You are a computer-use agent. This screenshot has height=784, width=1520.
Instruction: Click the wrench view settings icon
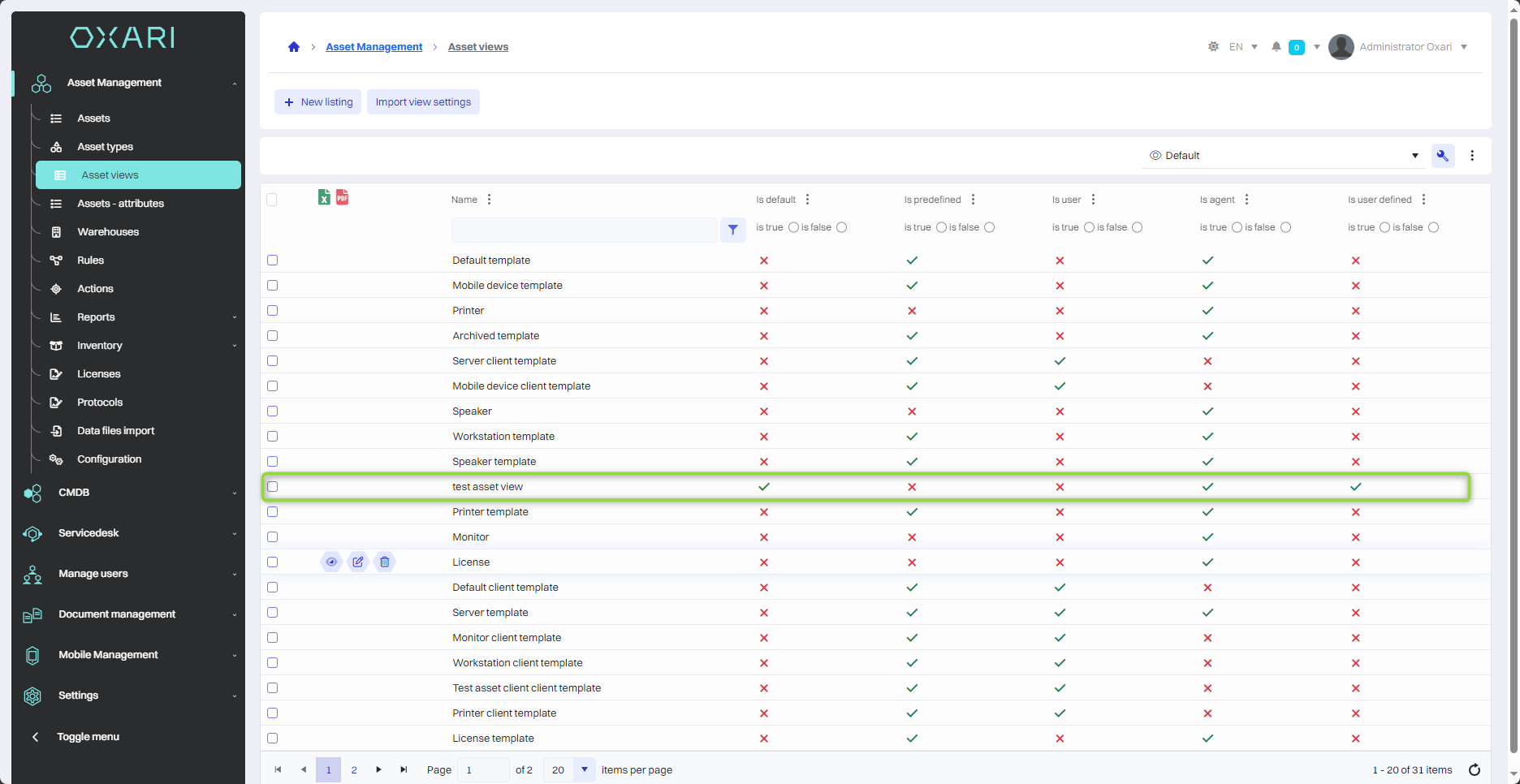pyautogui.click(x=1443, y=156)
